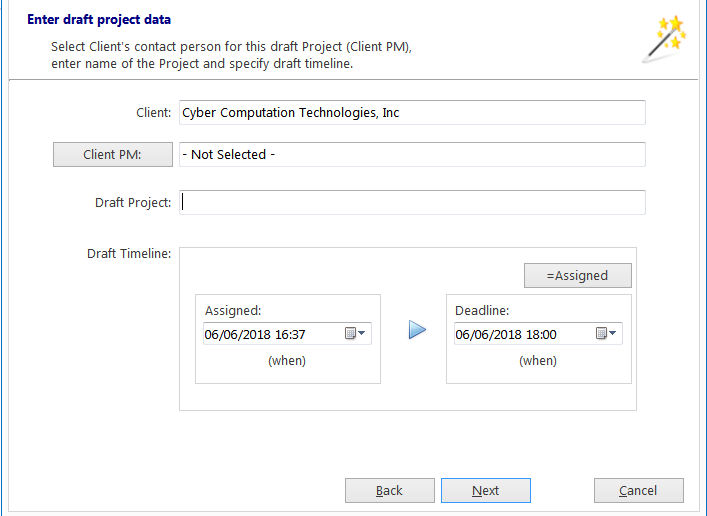707x516 pixels.
Task: Go Back to previous wizard step
Action: point(390,490)
